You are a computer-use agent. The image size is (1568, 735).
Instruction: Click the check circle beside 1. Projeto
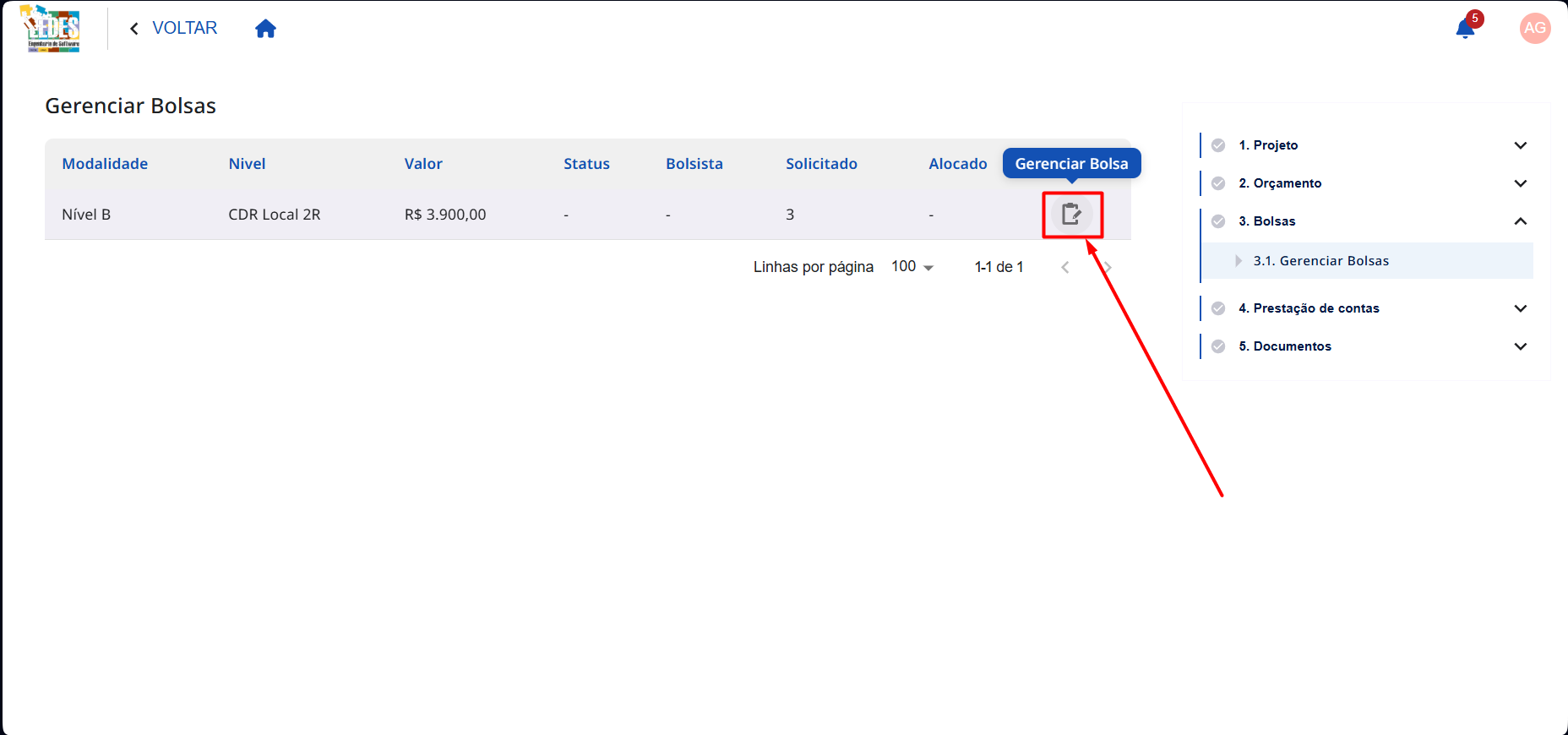point(1217,145)
